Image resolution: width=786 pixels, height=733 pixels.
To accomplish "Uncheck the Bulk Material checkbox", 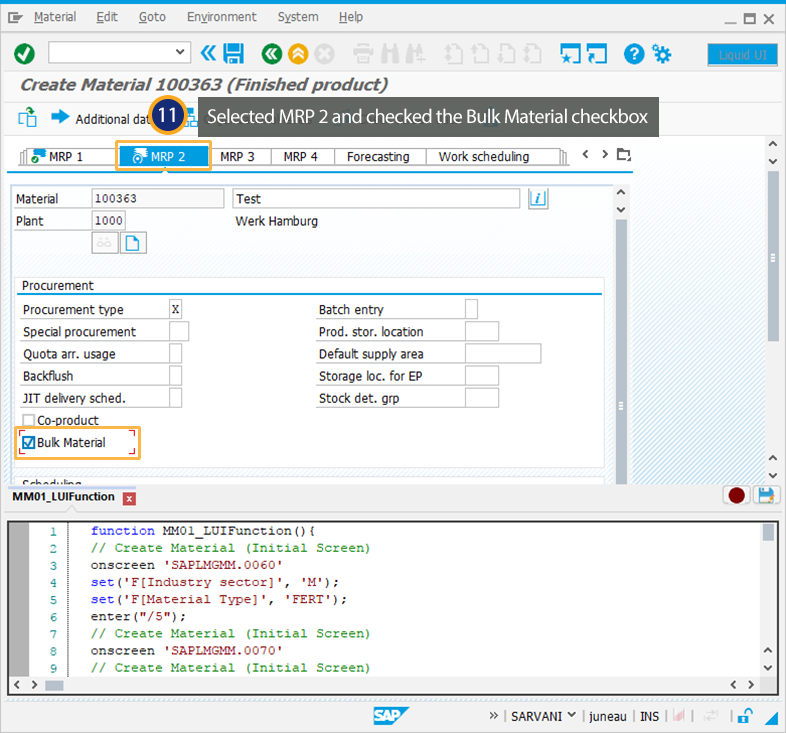I will 29,442.
